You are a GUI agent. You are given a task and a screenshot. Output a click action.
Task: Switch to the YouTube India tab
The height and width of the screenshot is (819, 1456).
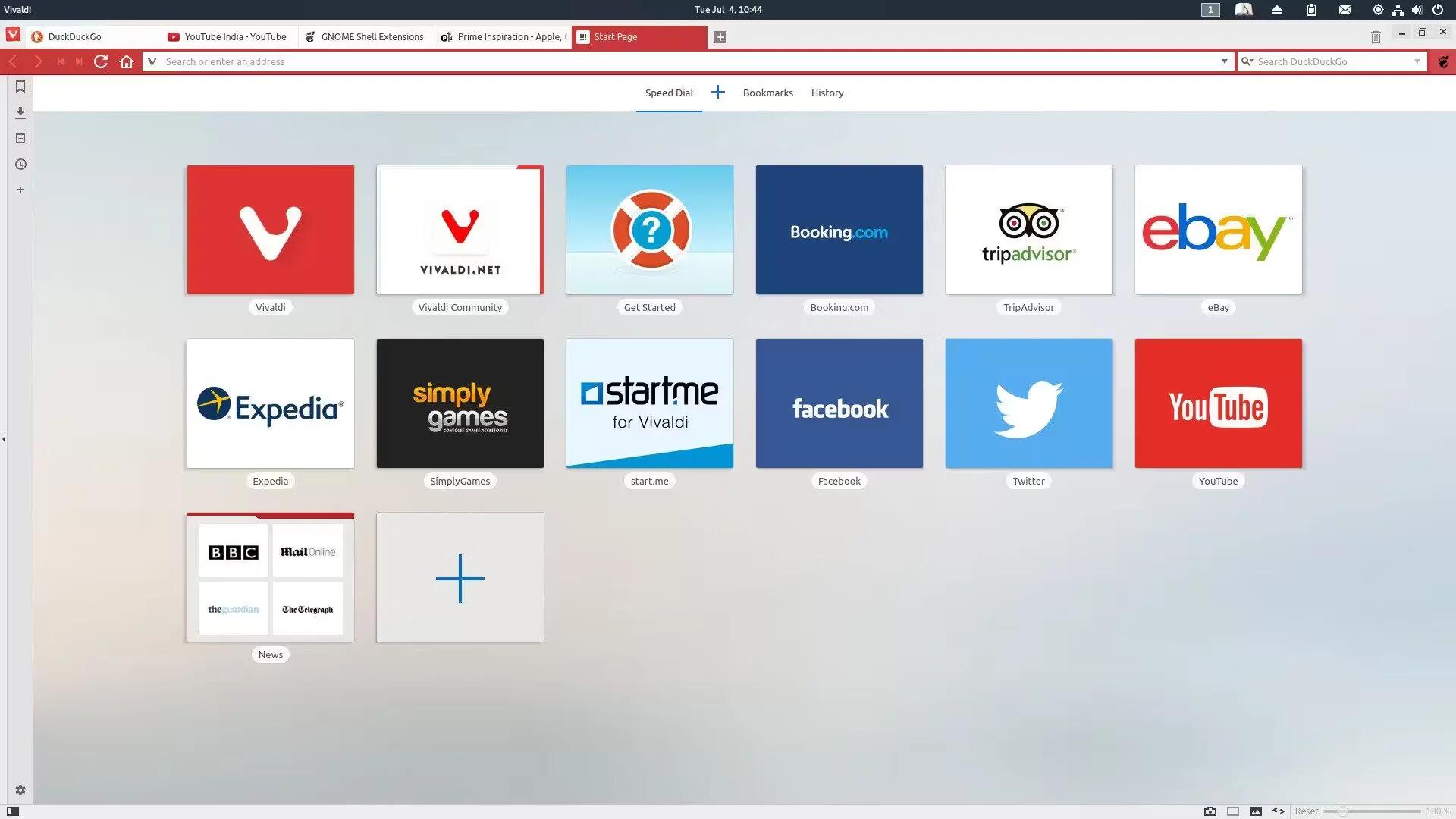tap(230, 36)
